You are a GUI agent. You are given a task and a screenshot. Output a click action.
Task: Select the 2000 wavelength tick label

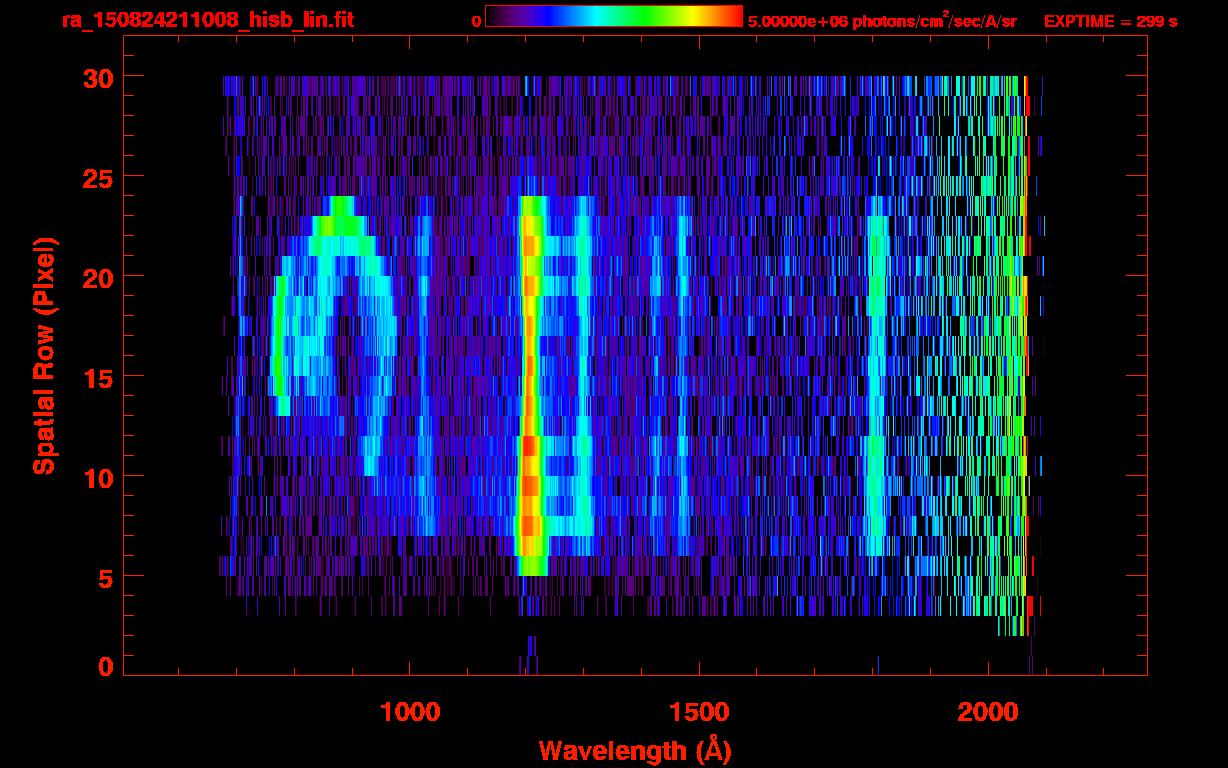pos(987,711)
